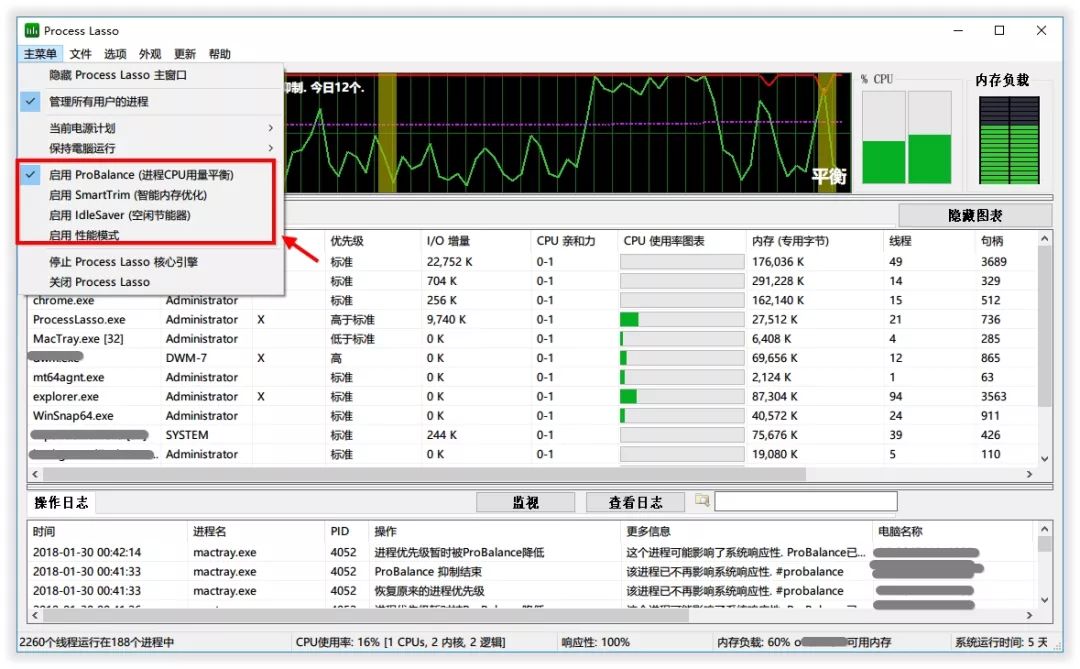Click the process list horizontal scrollbar

424,474
